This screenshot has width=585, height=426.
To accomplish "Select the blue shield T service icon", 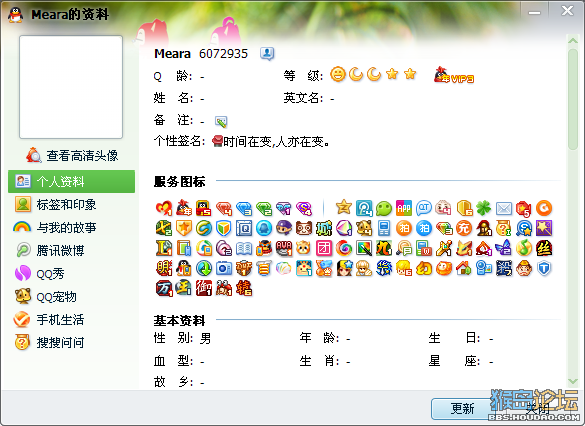I will point(544,268).
